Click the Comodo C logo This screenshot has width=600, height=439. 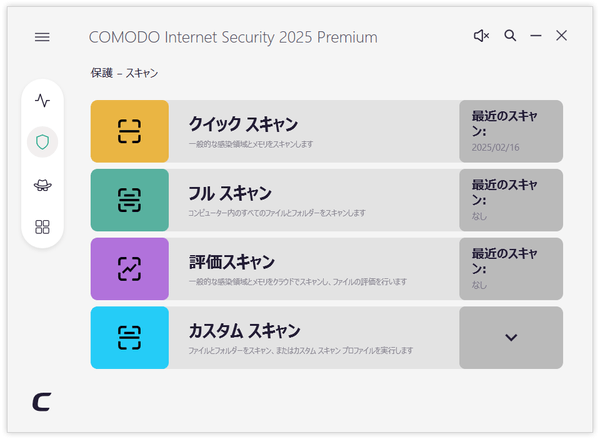pyautogui.click(x=42, y=402)
